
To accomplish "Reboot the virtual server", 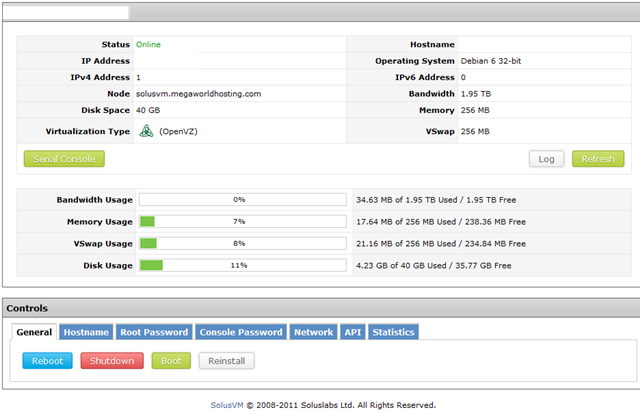I will coord(47,361).
